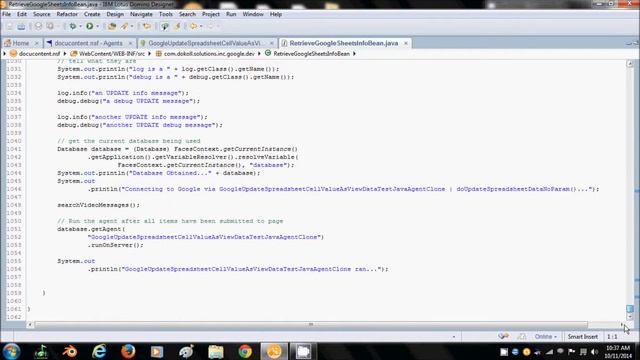Open Google Chrome from the taskbar
Viewport: 640px width, 360px height.
(x=245, y=351)
